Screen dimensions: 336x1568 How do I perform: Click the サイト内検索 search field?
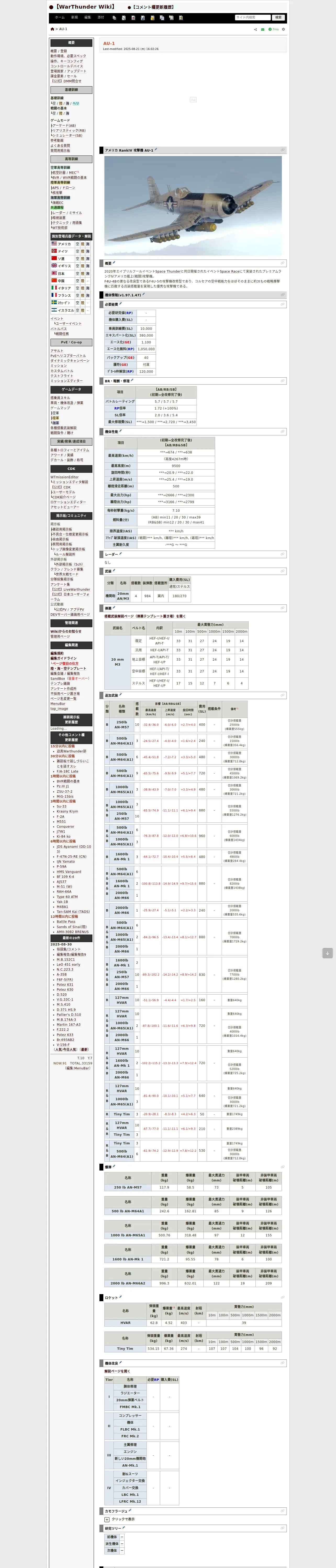[x=253, y=18]
